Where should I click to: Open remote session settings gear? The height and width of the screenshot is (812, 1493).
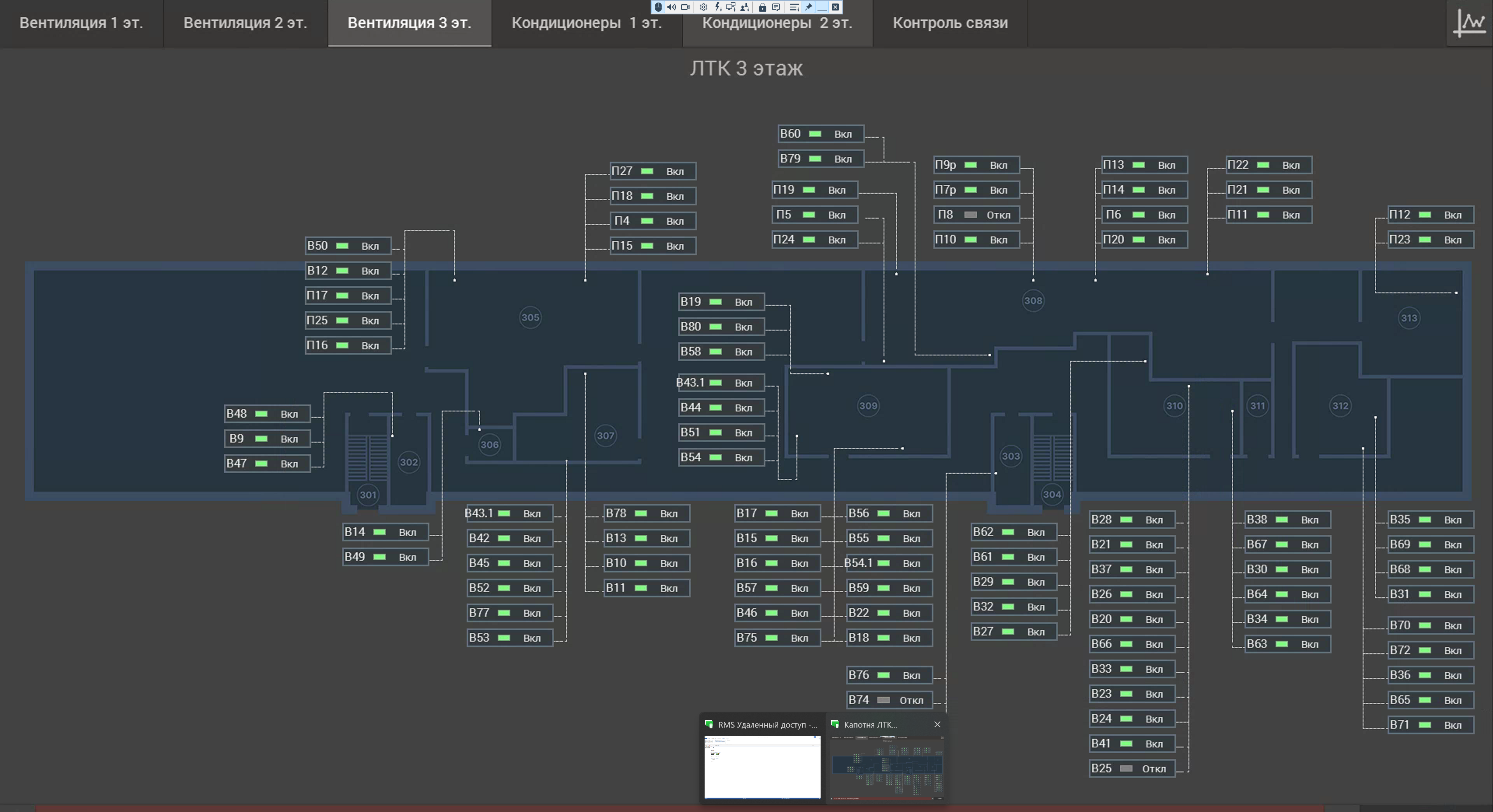click(x=703, y=7)
